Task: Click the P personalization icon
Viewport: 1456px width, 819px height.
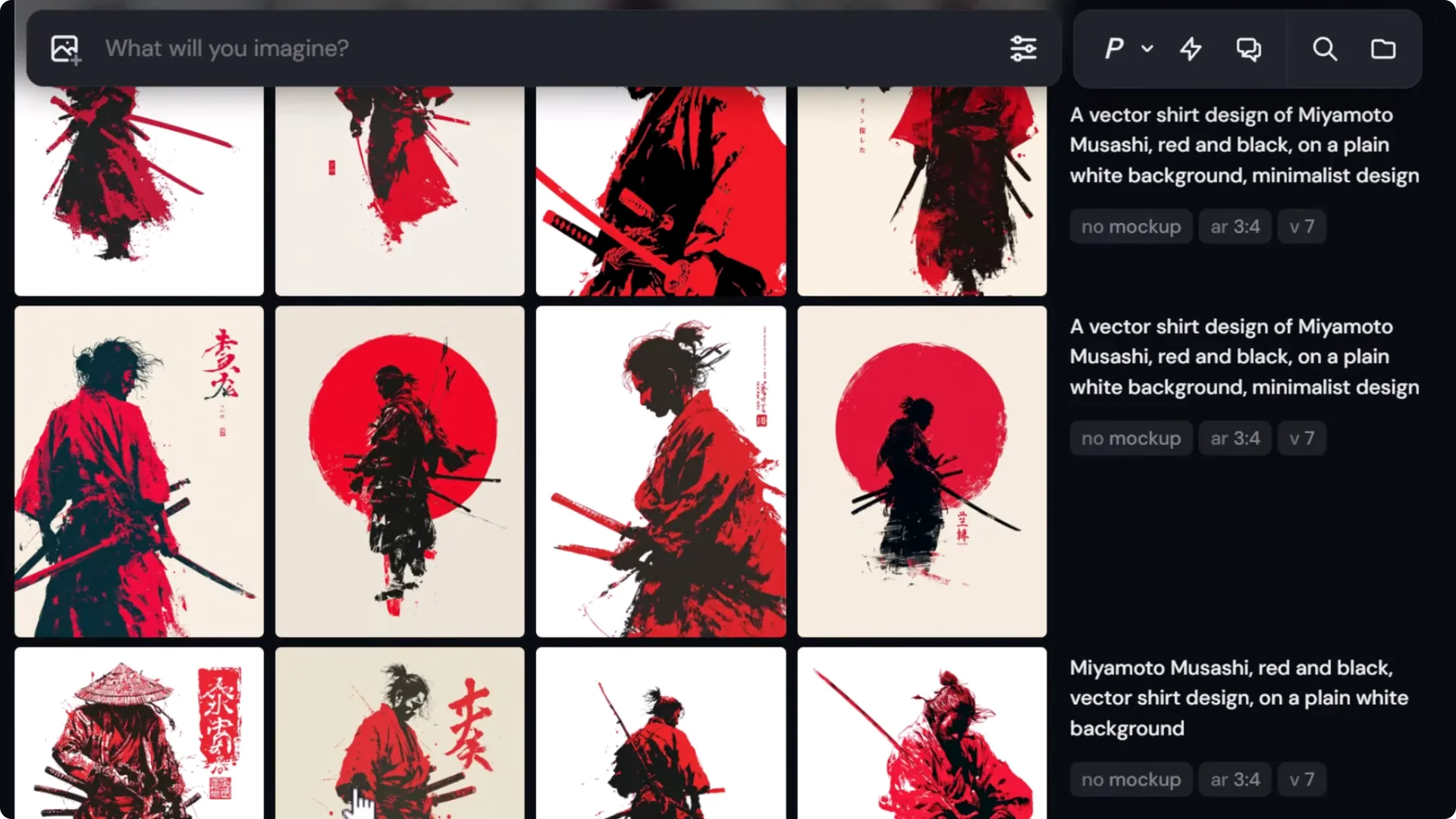Action: coord(1113,49)
